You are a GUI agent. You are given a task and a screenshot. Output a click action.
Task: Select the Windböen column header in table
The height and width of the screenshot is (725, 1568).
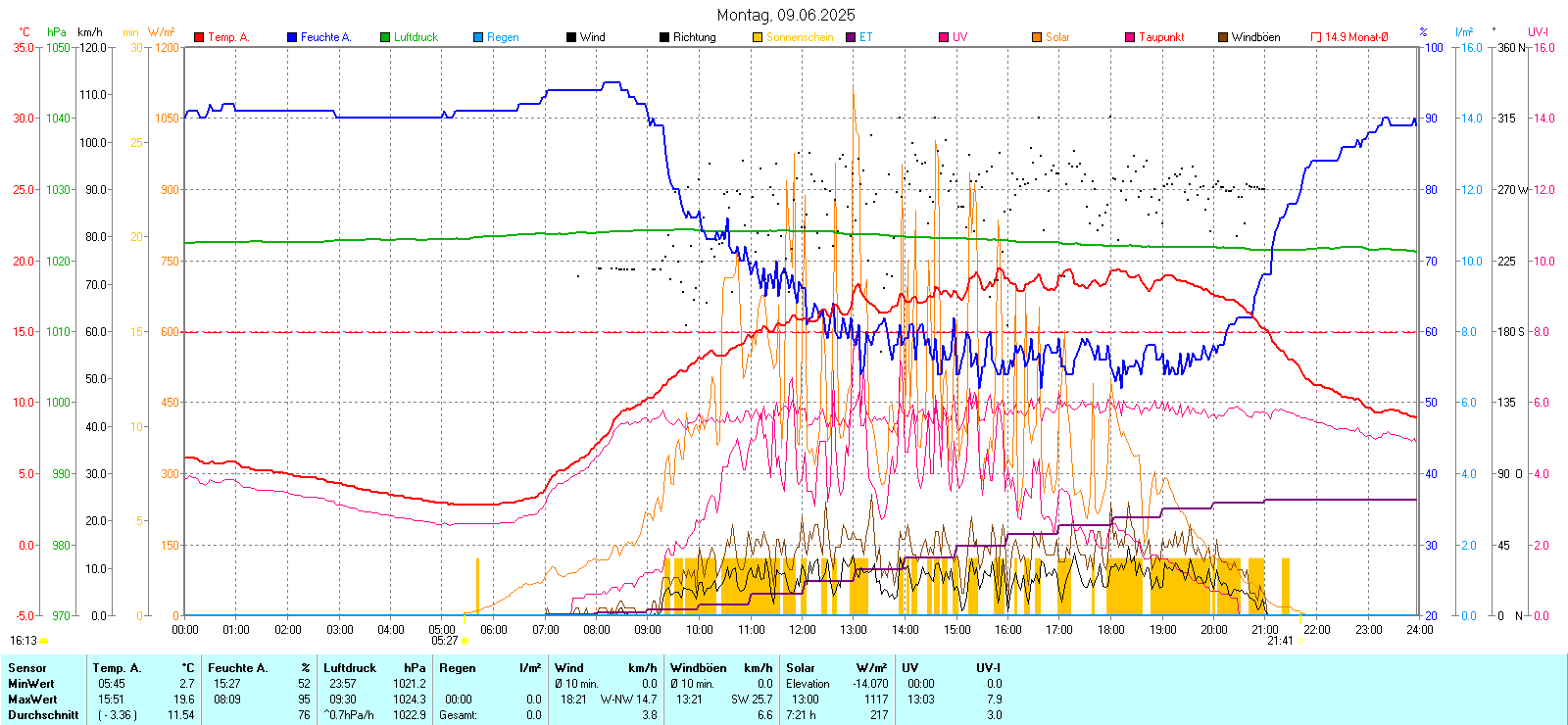pos(699,668)
